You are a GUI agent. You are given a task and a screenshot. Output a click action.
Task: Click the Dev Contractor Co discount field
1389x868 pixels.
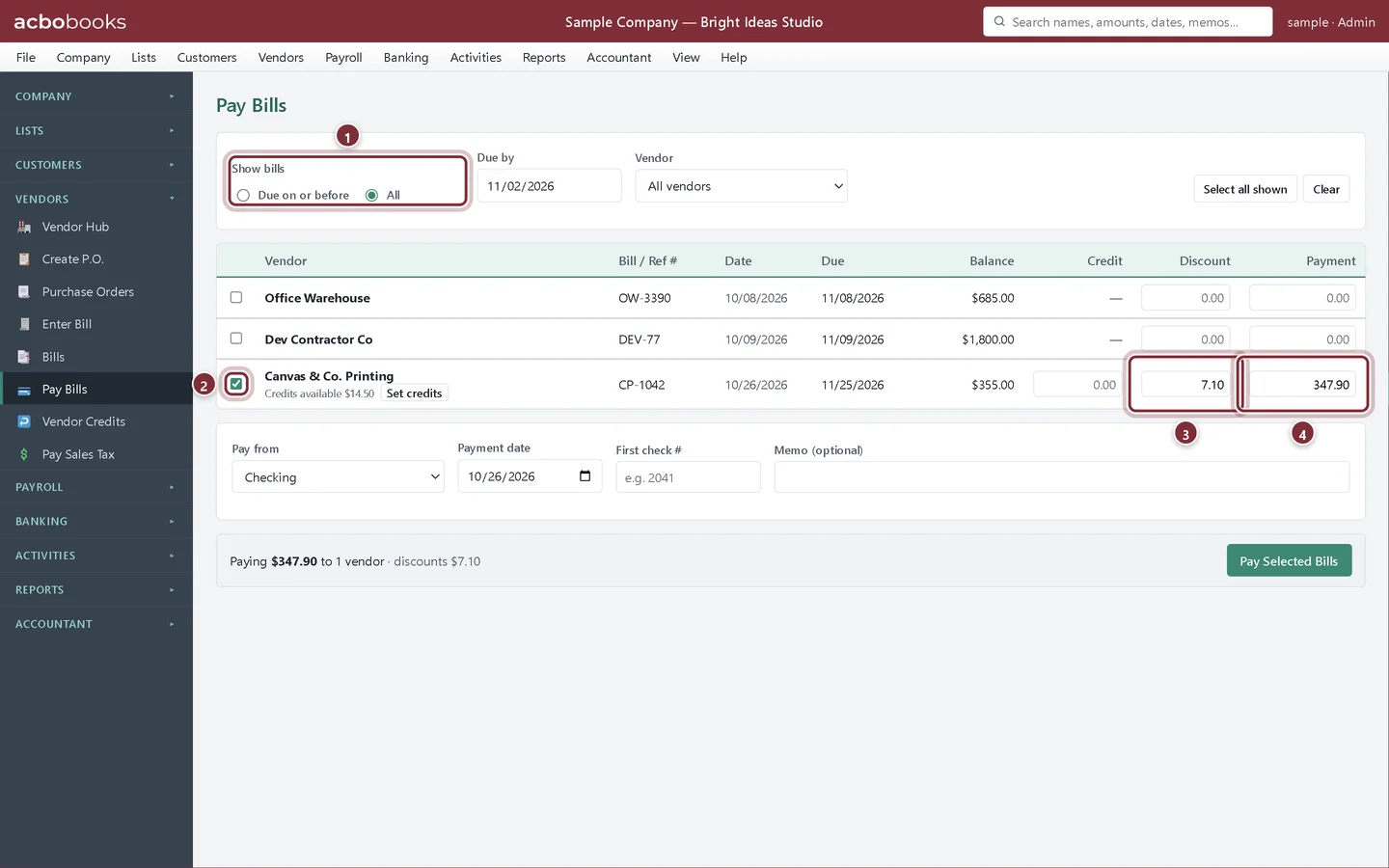coord(1185,339)
